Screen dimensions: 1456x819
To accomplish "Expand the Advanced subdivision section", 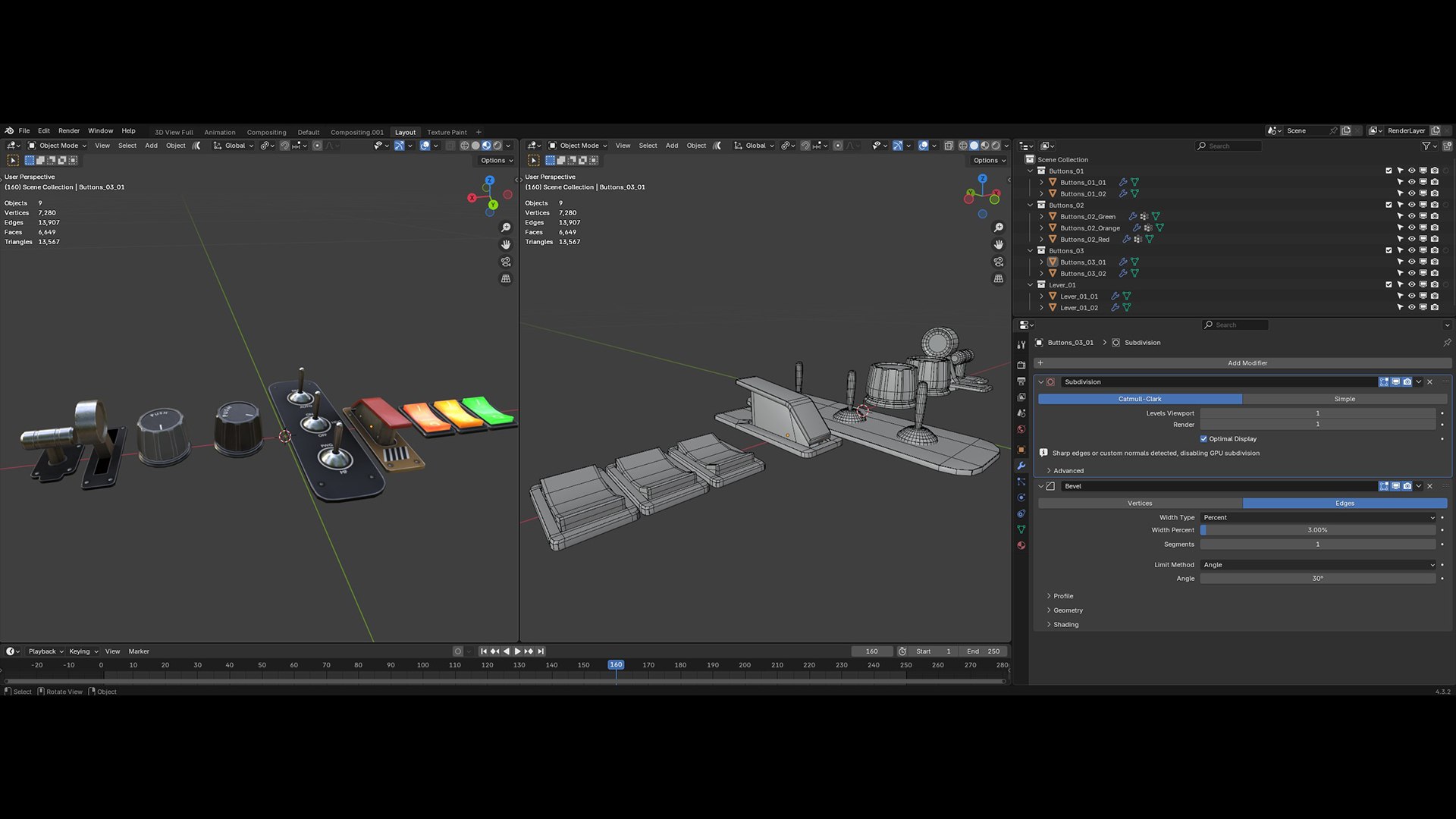I will [x=1068, y=471].
